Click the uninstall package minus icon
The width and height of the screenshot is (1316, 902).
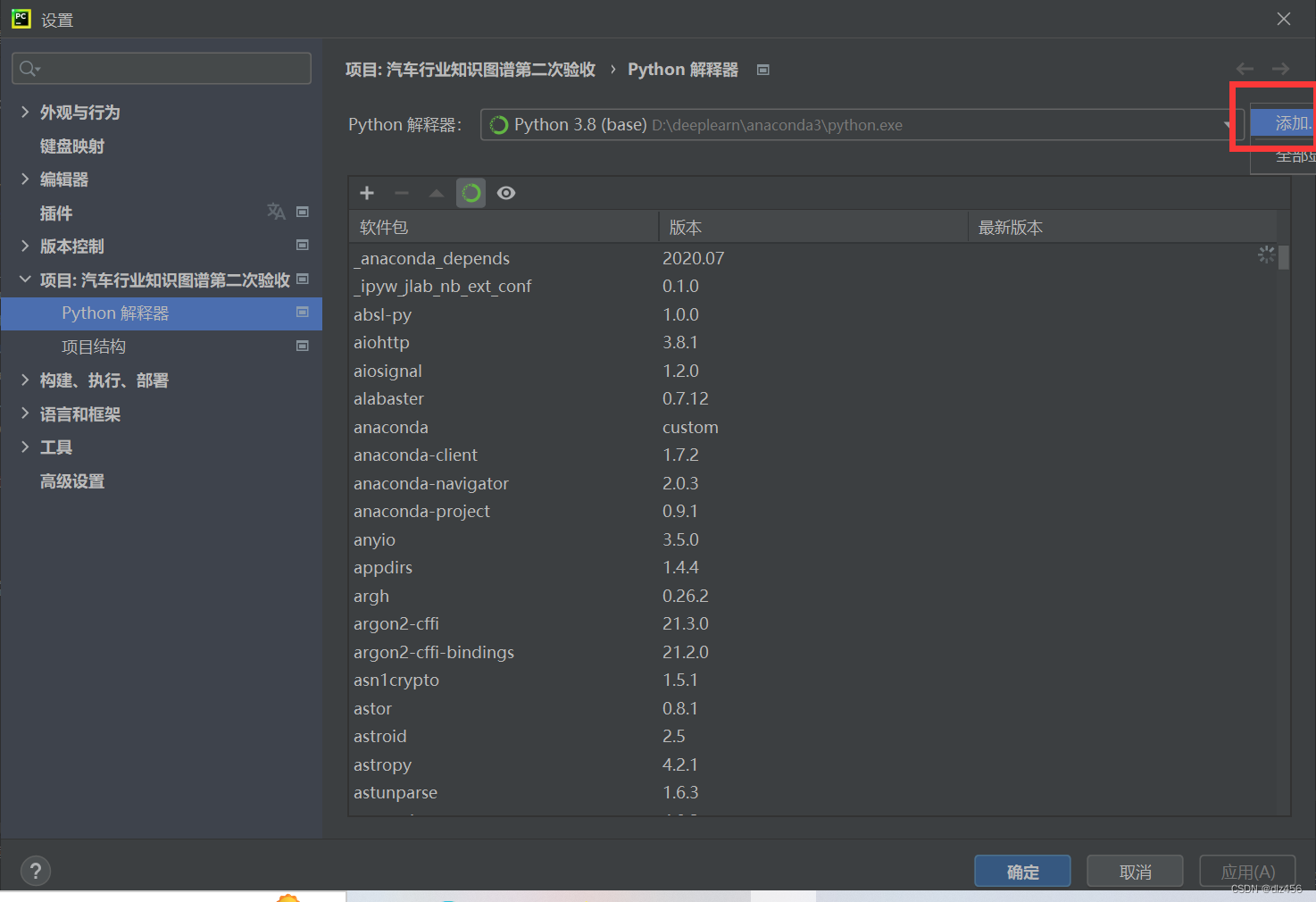point(402,193)
